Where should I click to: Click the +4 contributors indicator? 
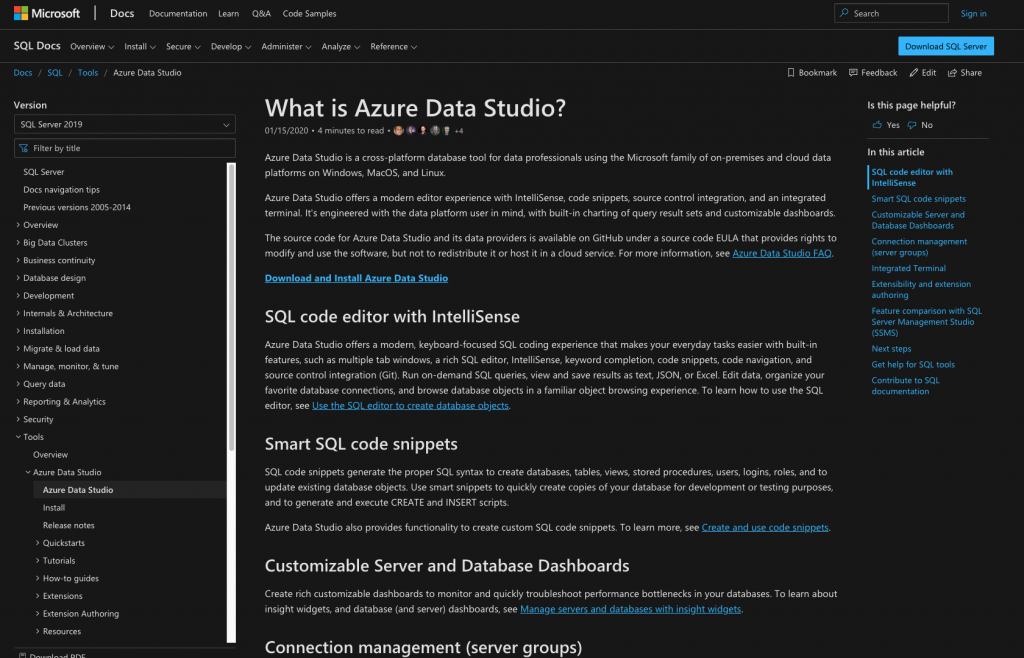(x=459, y=131)
